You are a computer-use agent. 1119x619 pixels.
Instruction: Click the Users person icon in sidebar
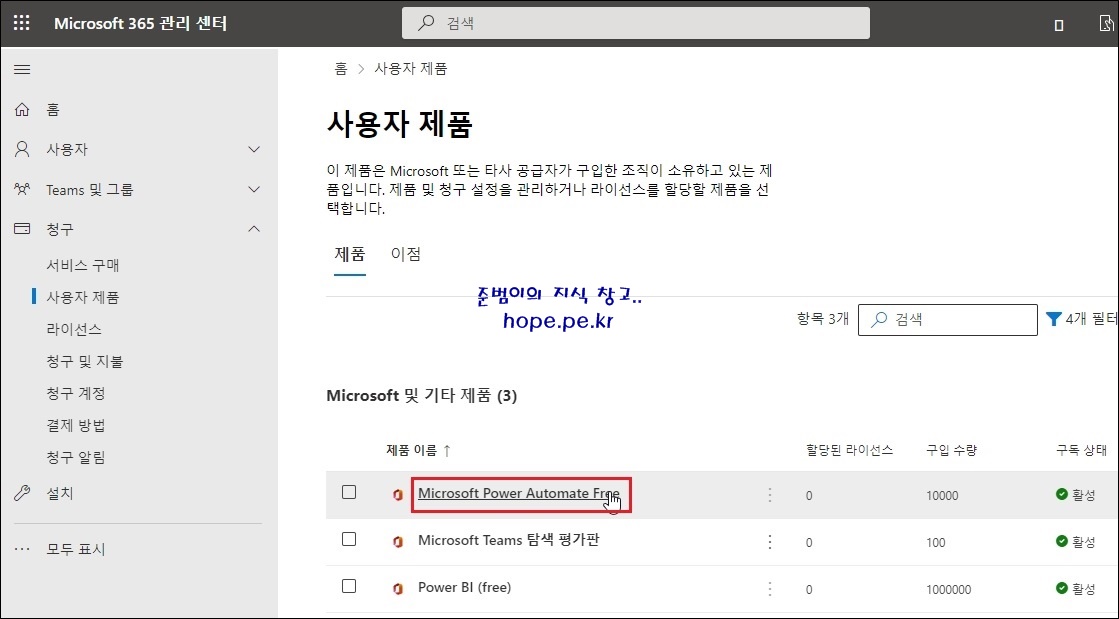[22, 149]
